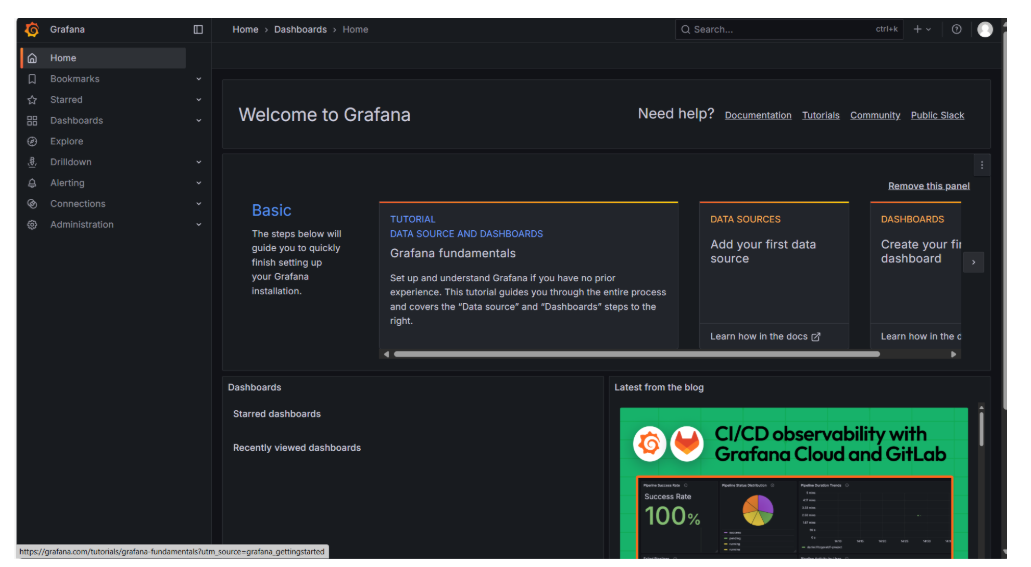Expand the Drilldown section chevron
The height and width of the screenshot is (567, 1031).
(x=199, y=162)
